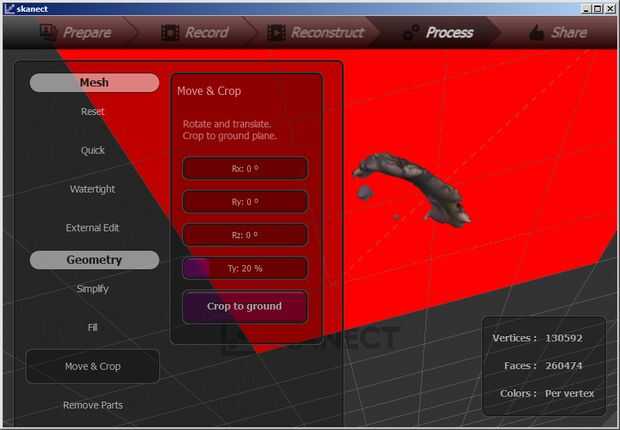Click the Vertices count 130592
Screen dimensions: 620x430
pos(563,338)
